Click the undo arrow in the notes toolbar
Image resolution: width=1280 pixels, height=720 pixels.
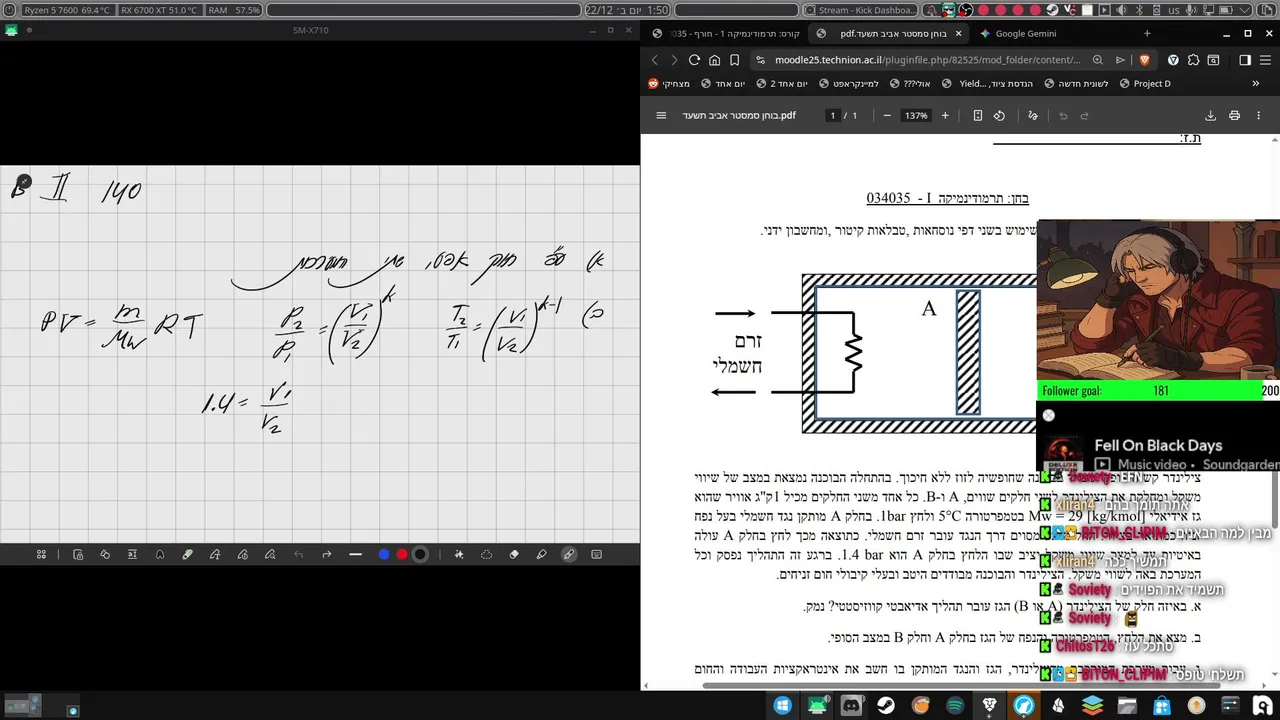click(x=298, y=554)
